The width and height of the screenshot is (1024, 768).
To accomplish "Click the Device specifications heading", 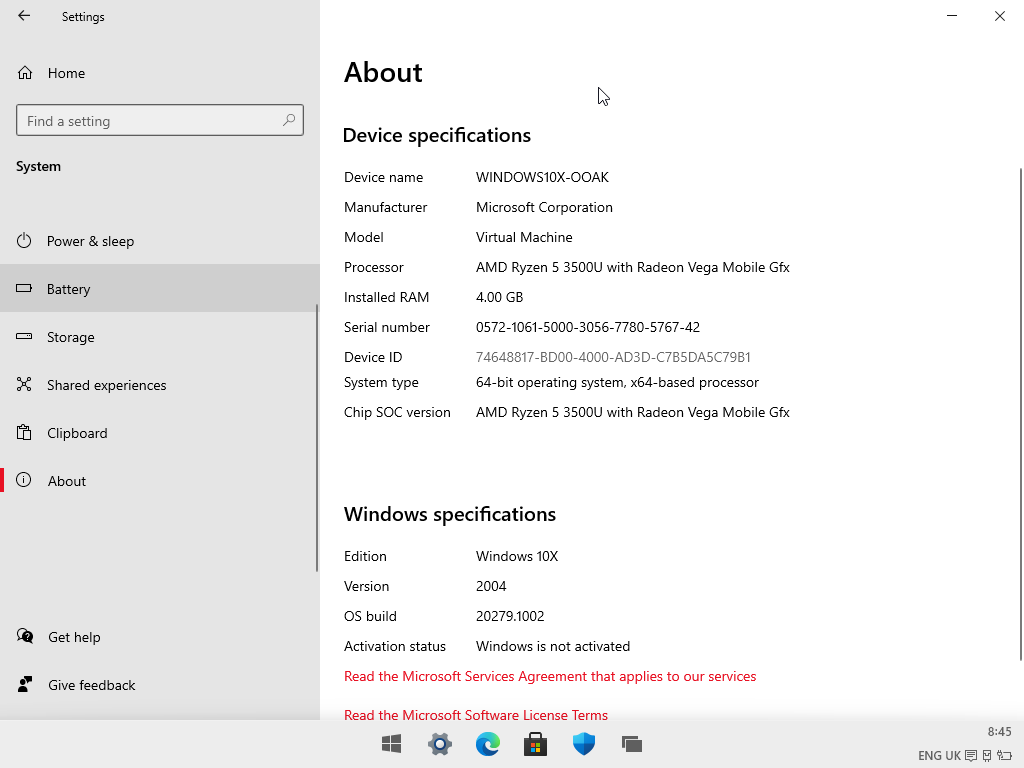I will click(436, 135).
